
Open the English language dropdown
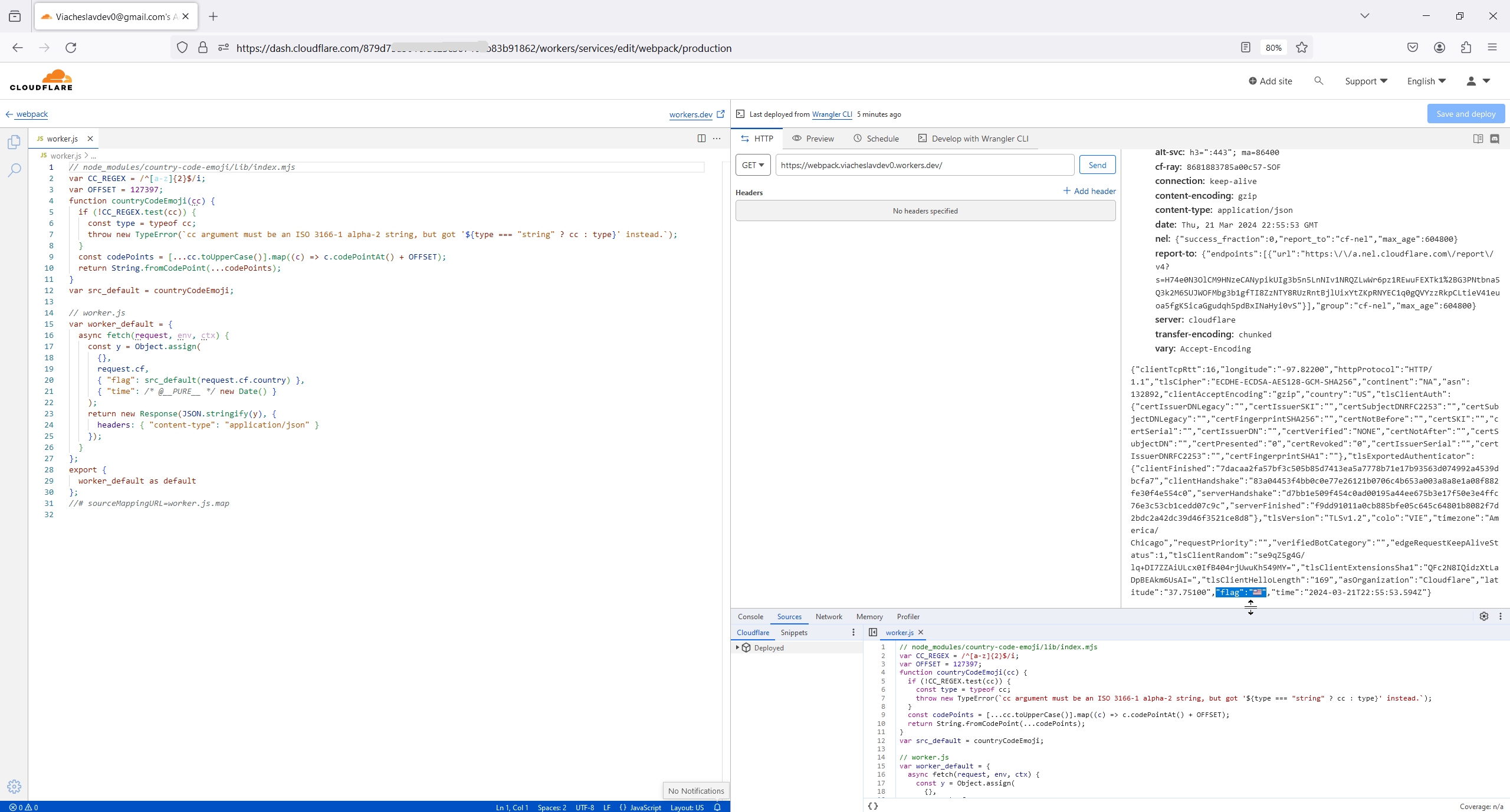coord(1425,81)
